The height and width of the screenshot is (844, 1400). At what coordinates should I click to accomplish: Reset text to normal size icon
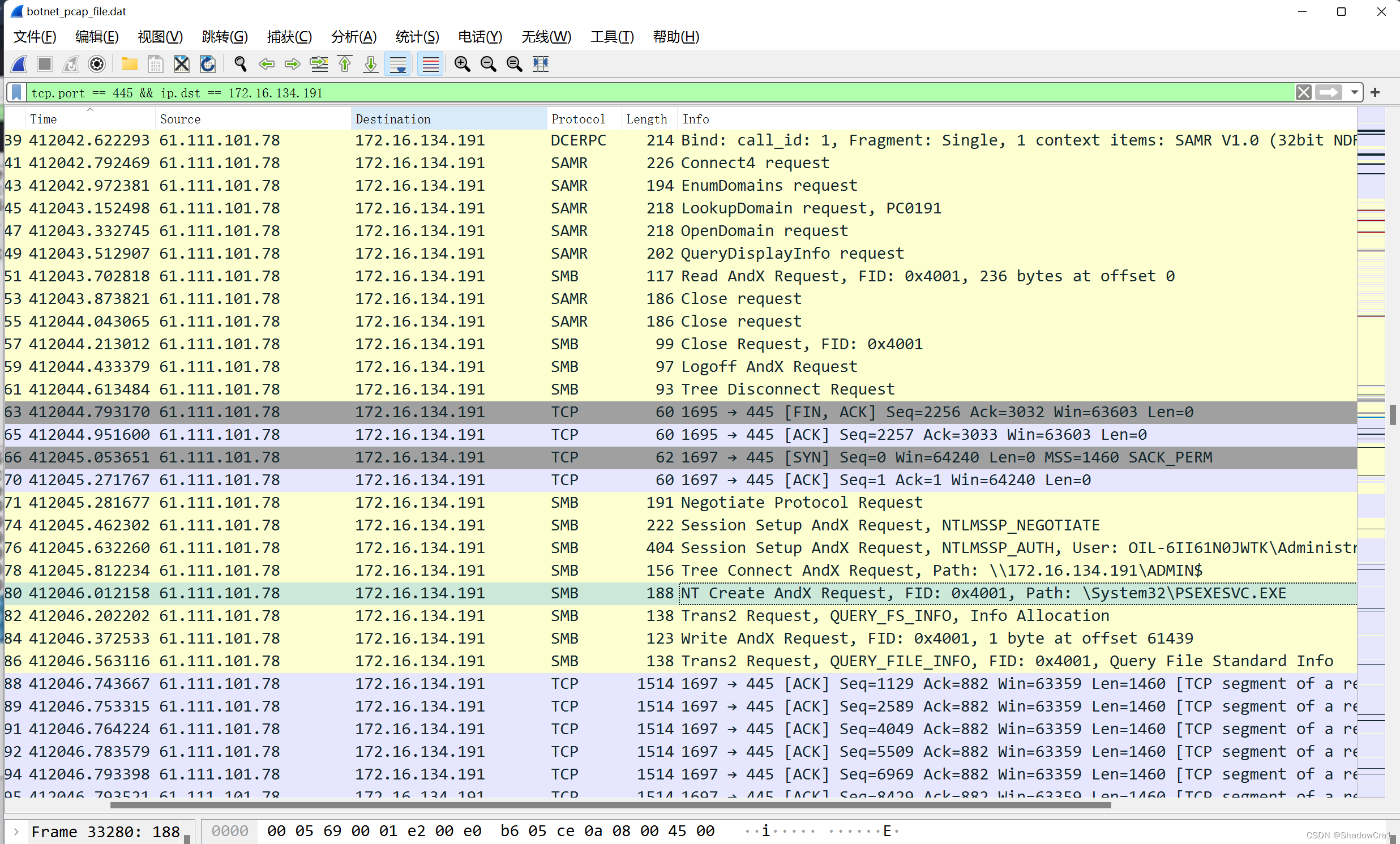pyautogui.click(x=515, y=63)
